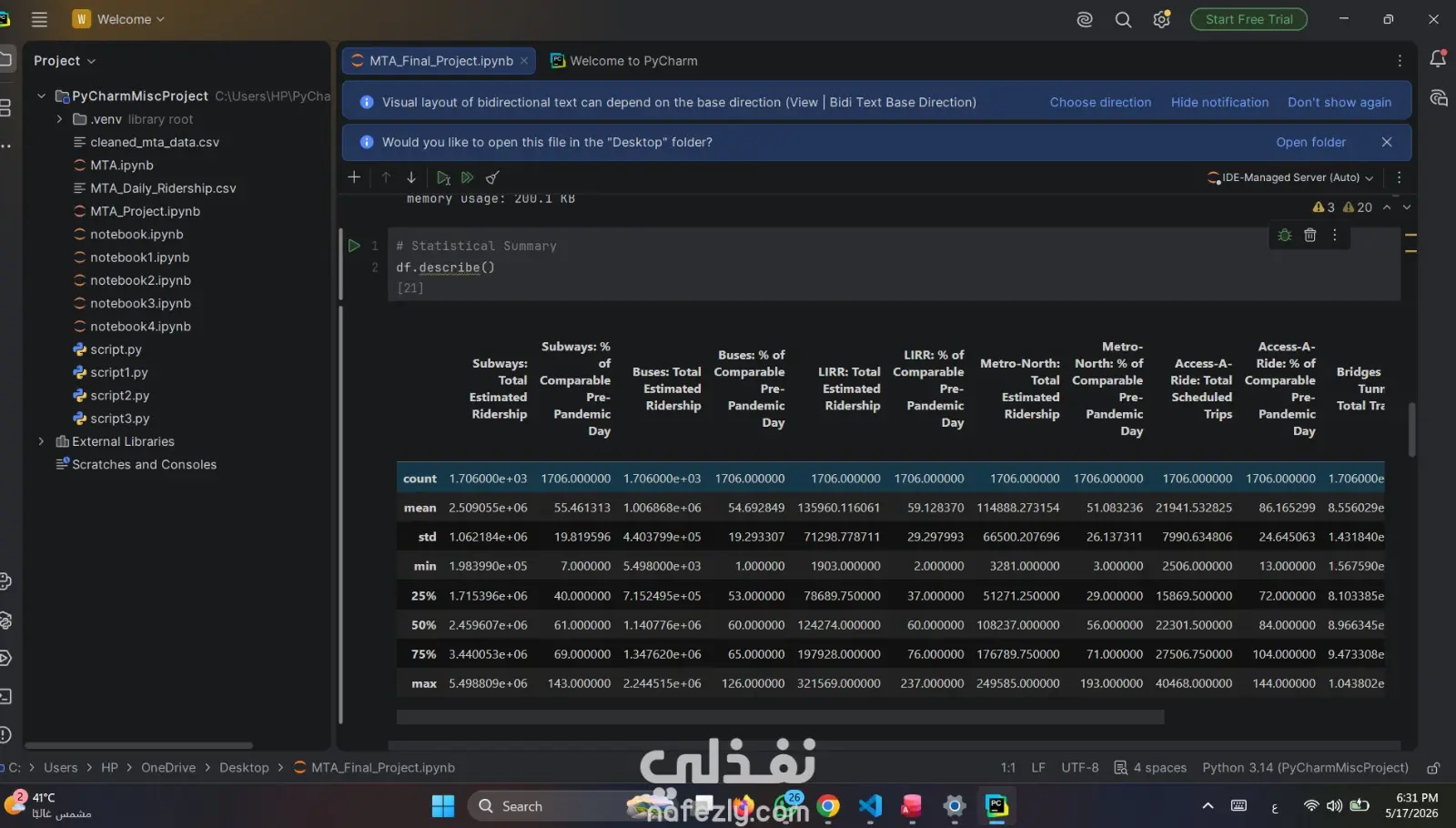1456x828 pixels.
Task: Click the UTF-8 encoding in status bar
Action: [x=1079, y=768]
